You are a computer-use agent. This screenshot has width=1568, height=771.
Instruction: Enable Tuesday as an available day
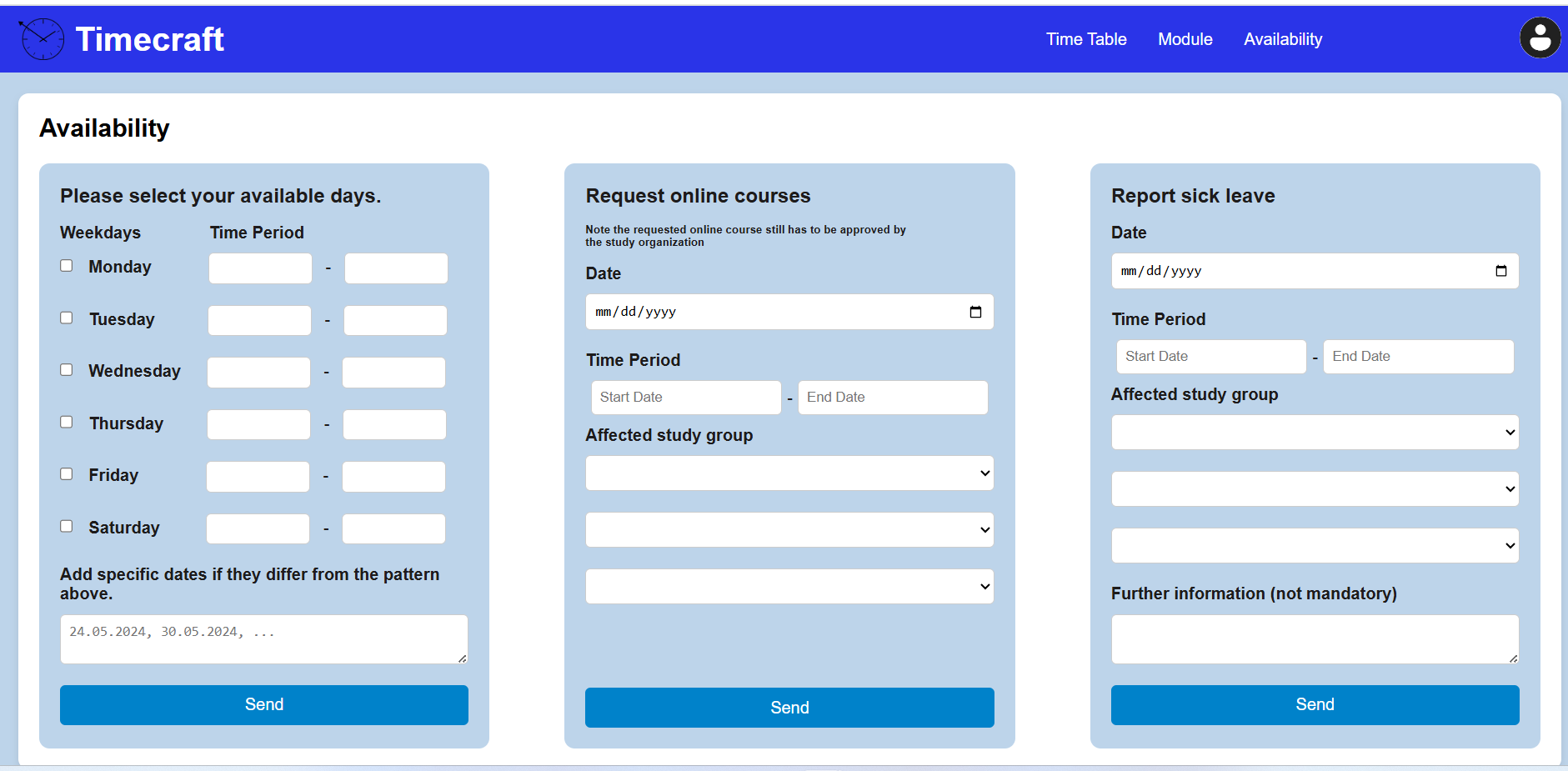click(67, 318)
